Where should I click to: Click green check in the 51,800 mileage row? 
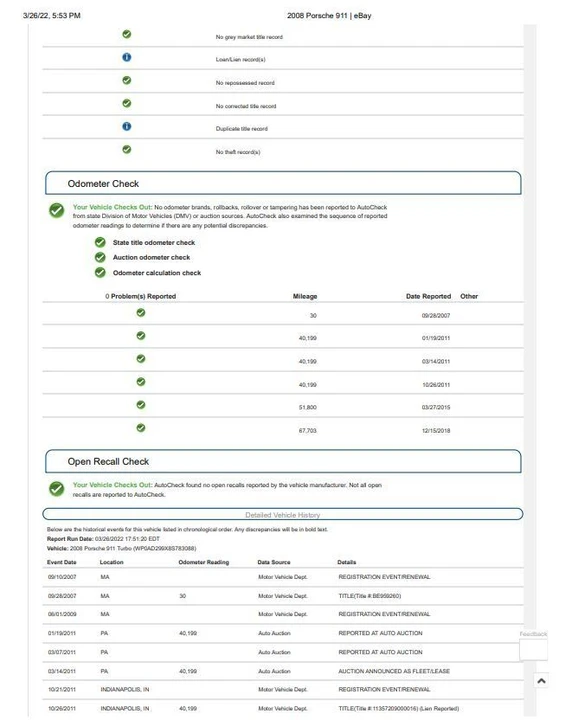pyautogui.click(x=141, y=405)
